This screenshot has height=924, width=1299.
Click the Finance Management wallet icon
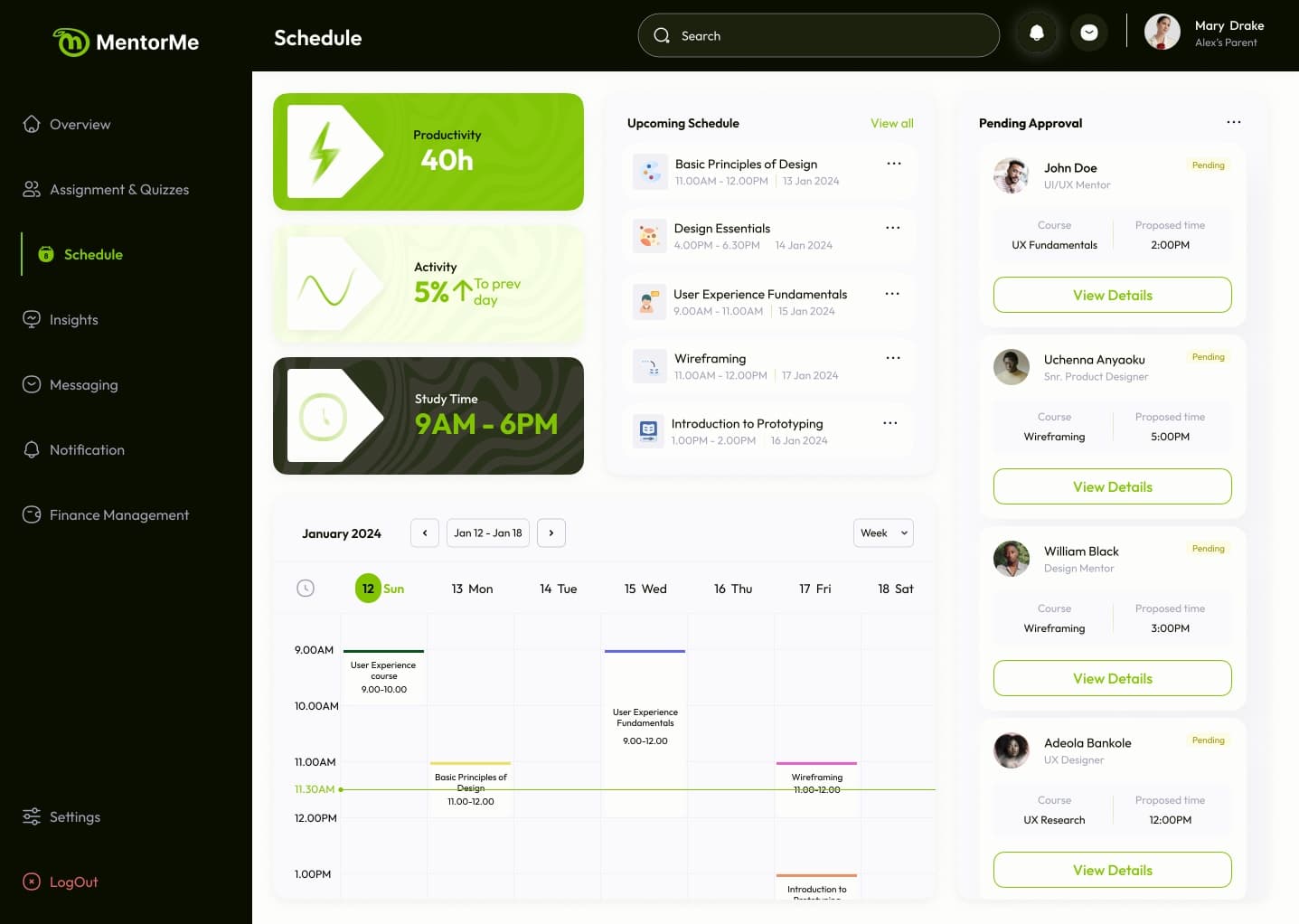pos(32,514)
